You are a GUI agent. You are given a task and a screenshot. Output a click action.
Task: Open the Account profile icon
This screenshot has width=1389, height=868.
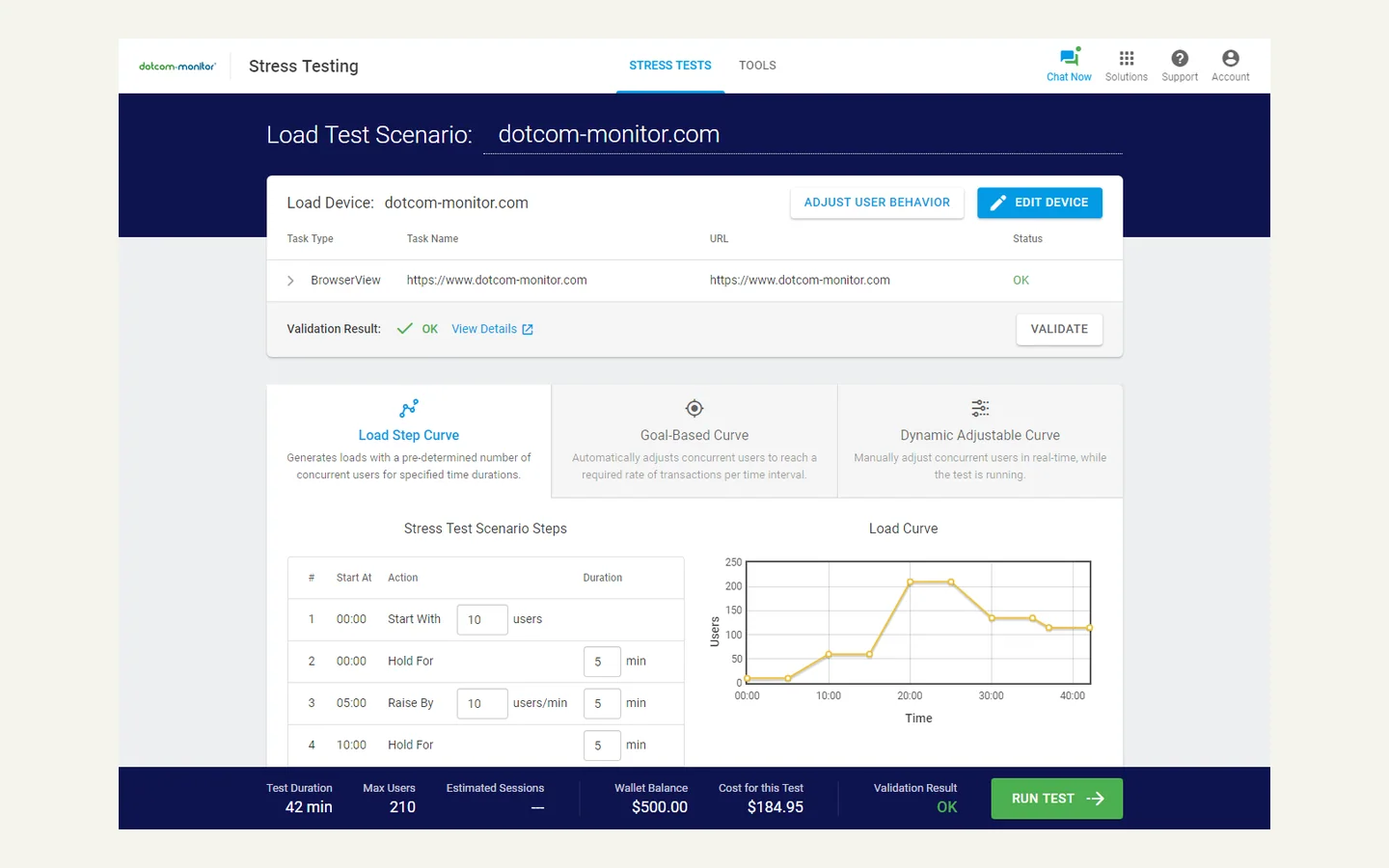point(1231,58)
